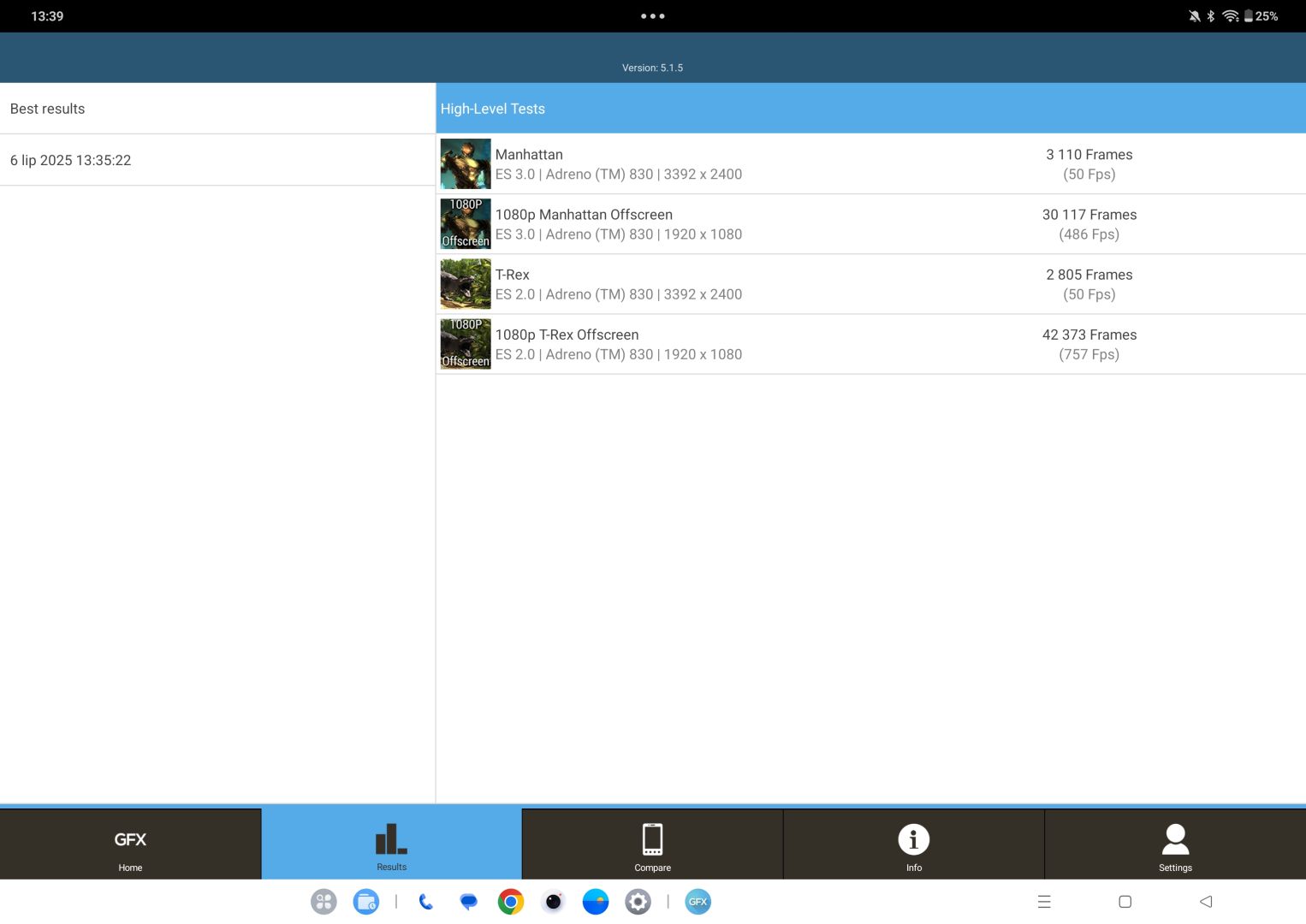Click the High-Level Tests header

coord(871,109)
